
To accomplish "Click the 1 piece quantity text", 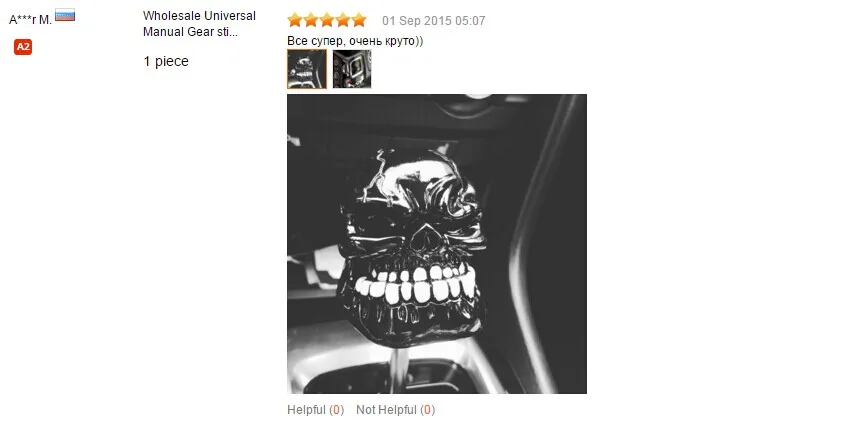I will click(166, 61).
